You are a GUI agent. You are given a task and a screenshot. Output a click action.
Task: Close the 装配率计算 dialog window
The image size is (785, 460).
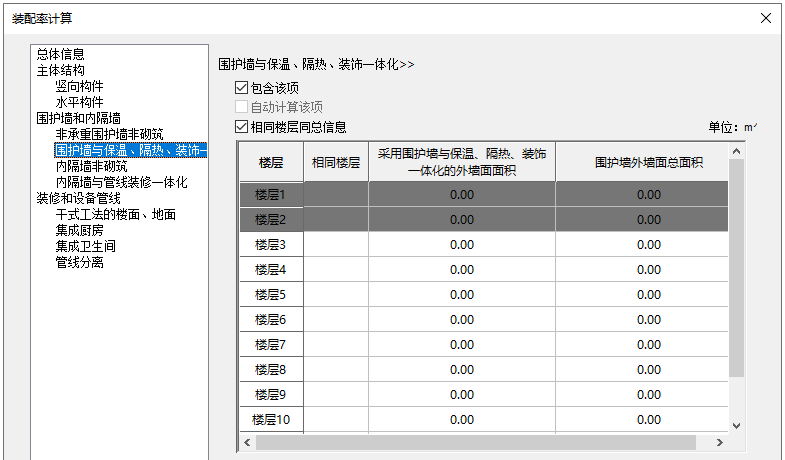tap(766, 18)
